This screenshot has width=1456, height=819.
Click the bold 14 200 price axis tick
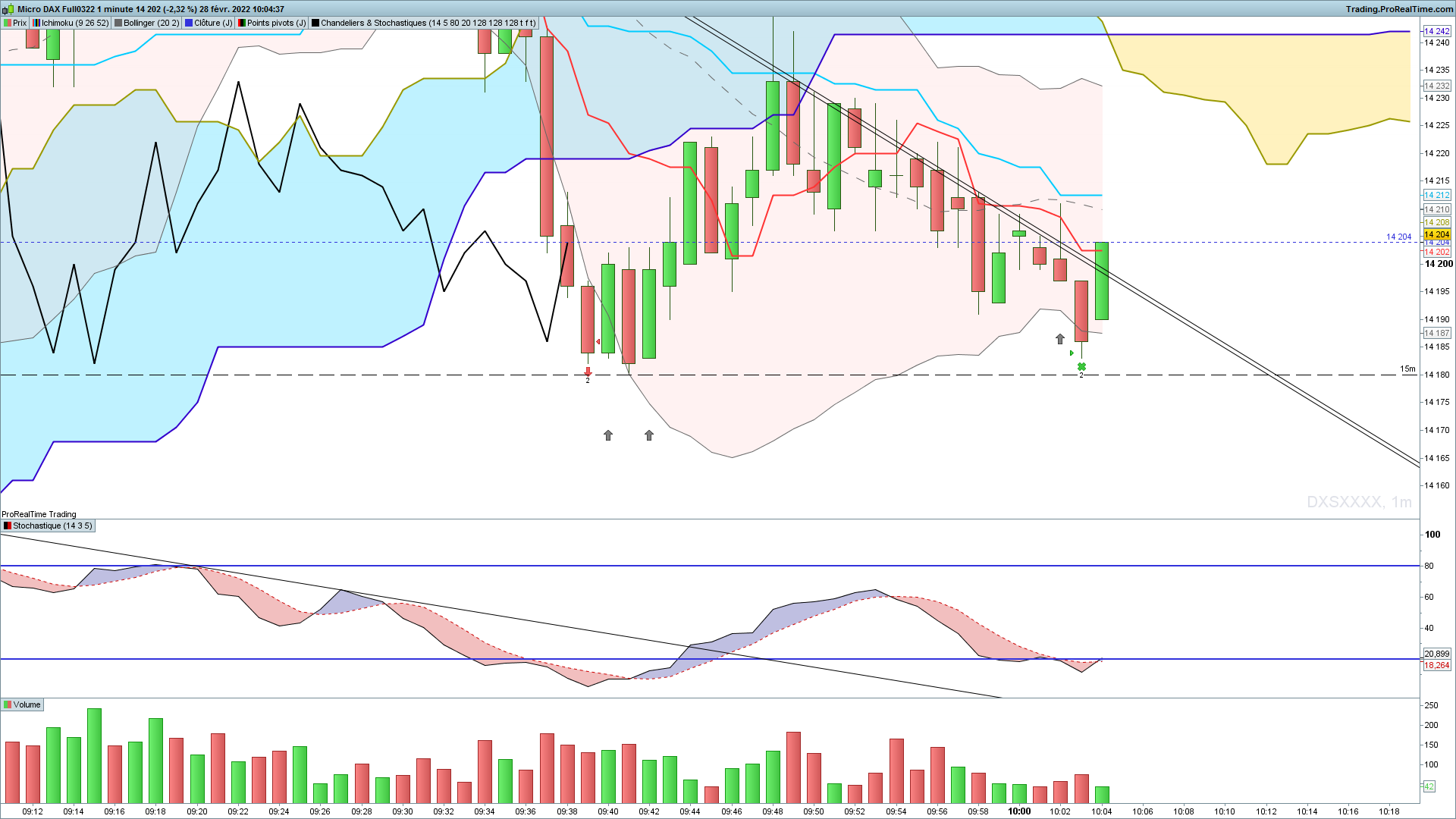tap(1439, 264)
